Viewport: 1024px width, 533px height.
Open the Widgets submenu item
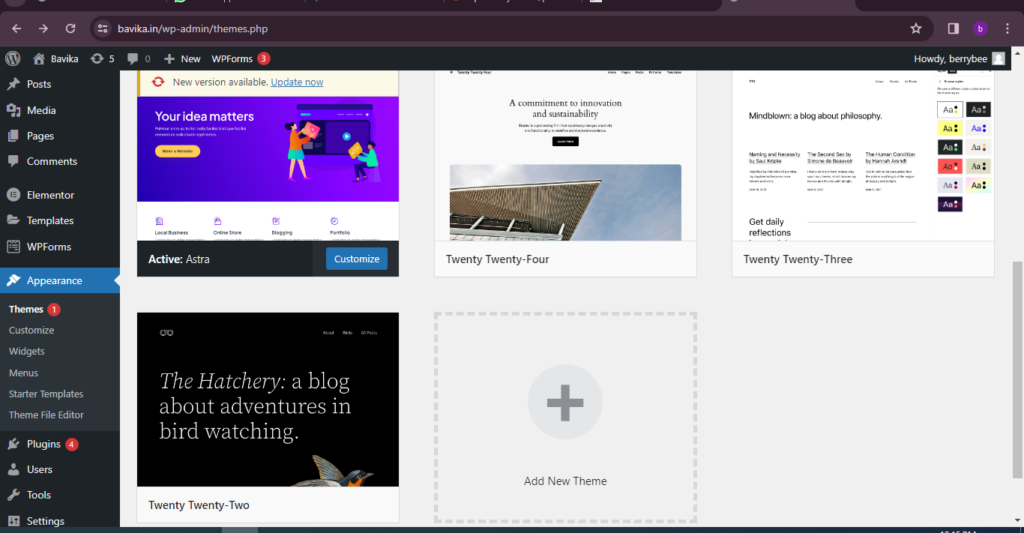click(27, 351)
